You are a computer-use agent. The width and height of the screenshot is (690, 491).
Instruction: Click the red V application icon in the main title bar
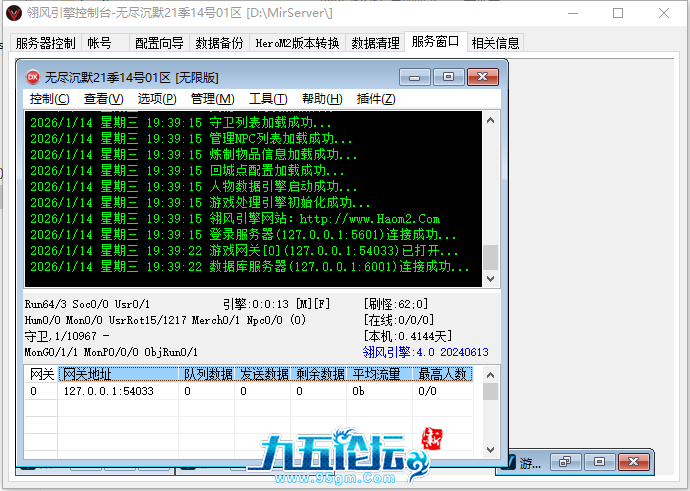point(13,13)
